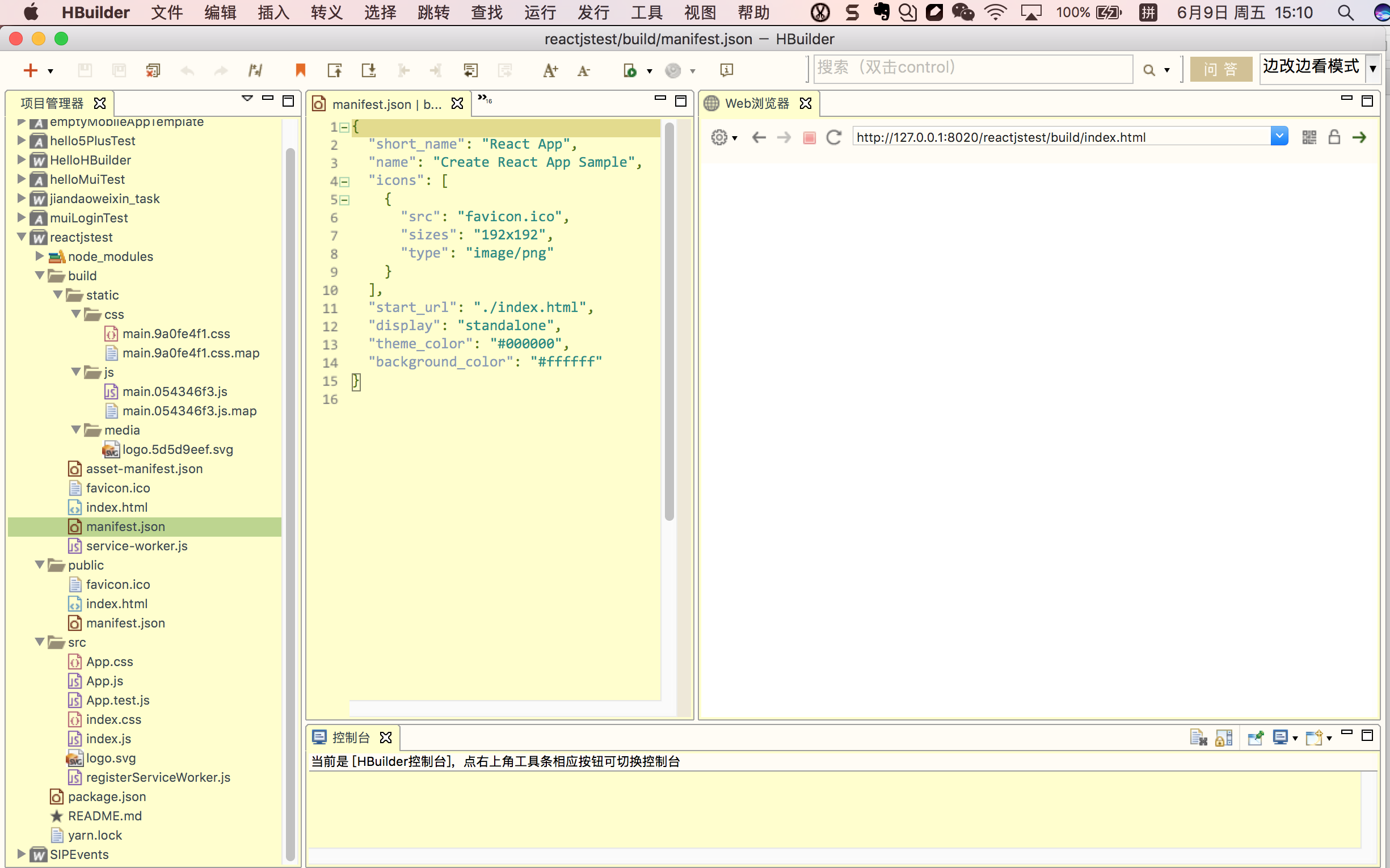
Task: Click the QR code icon in browser
Action: pos(1309,137)
